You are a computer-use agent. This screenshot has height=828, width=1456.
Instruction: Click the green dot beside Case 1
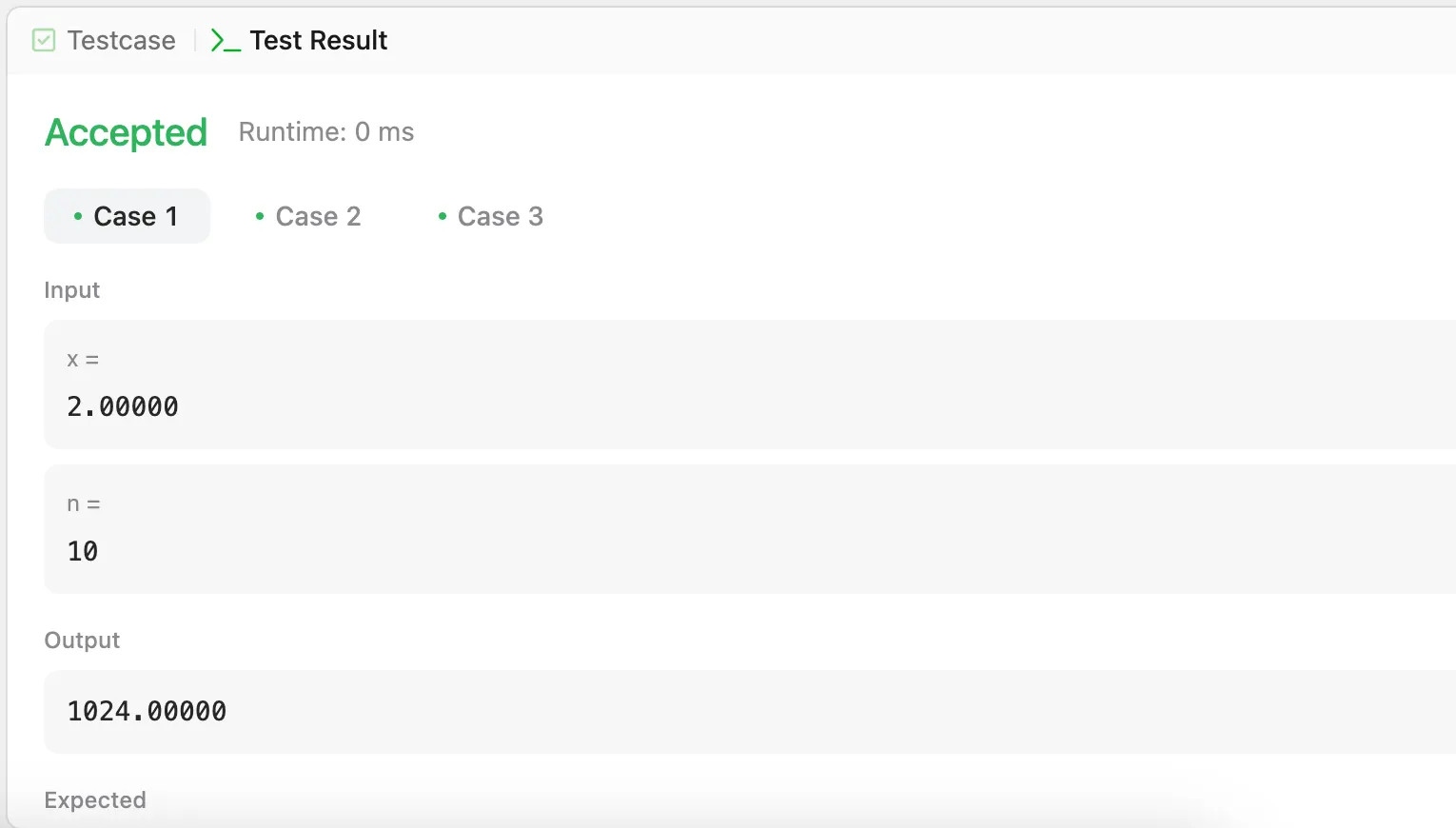[78, 216]
